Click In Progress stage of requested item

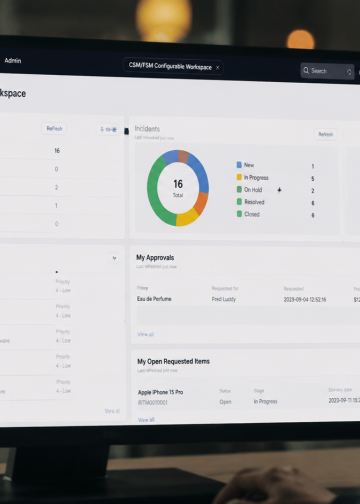pyautogui.click(x=265, y=402)
